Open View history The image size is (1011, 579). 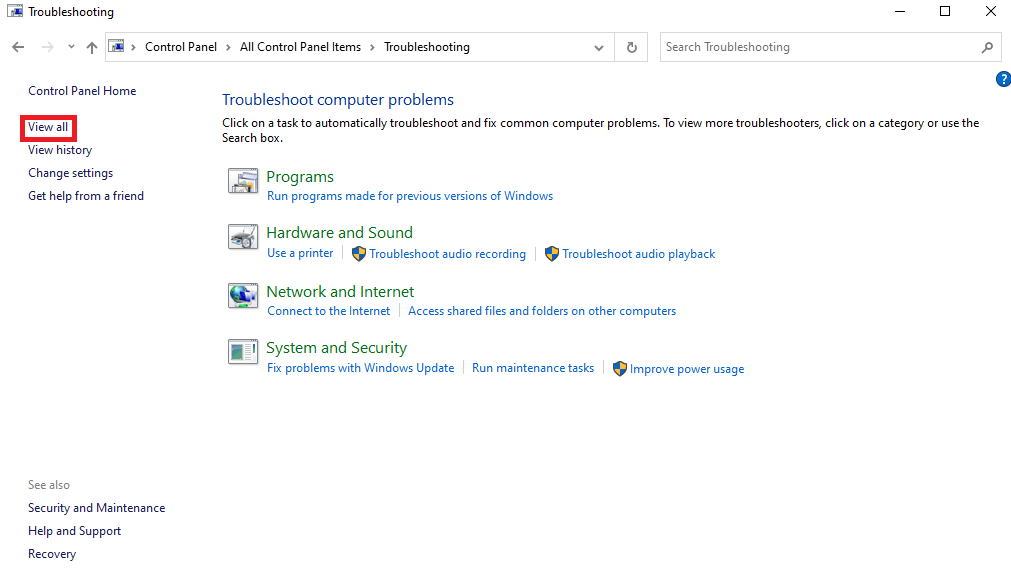pos(60,150)
